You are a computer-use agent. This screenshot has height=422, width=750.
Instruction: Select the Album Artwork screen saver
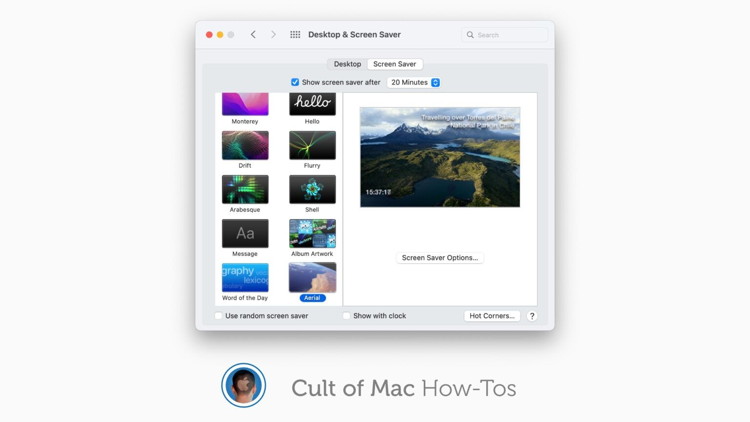[312, 233]
